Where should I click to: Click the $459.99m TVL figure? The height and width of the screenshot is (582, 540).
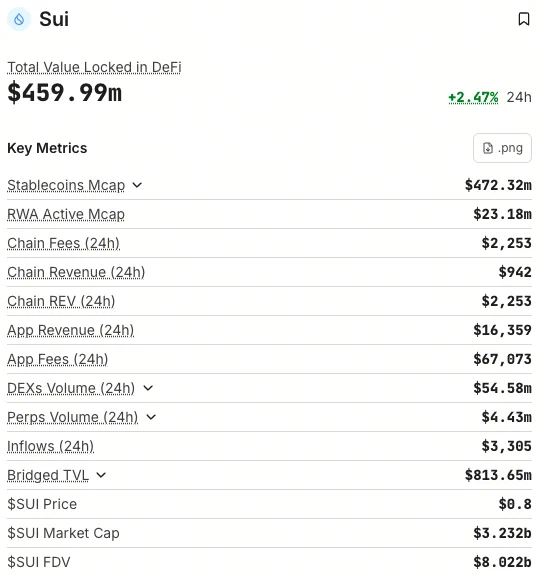click(65, 92)
